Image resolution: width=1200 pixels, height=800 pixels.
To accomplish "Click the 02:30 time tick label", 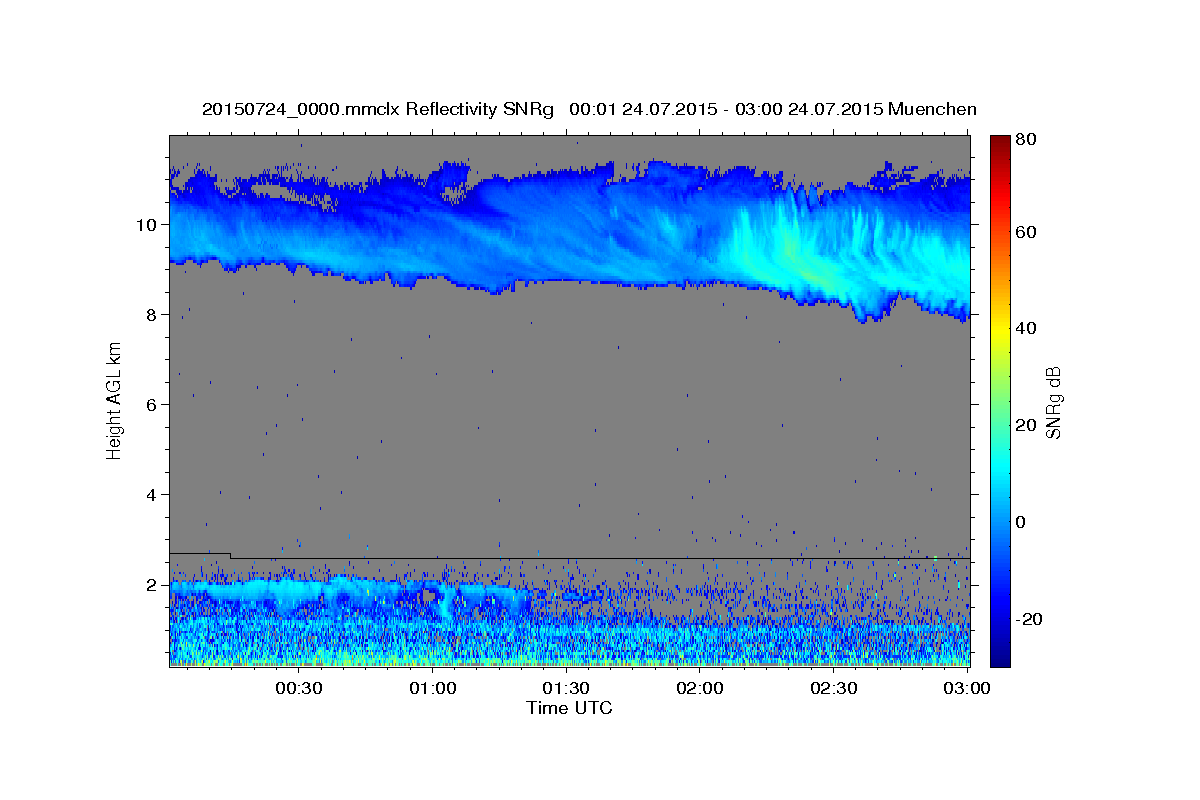I will click(x=833, y=688).
